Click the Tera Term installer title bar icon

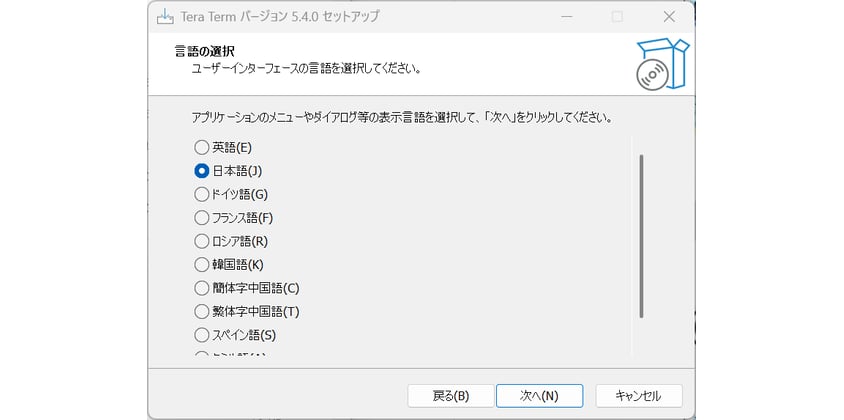pyautogui.click(x=166, y=17)
